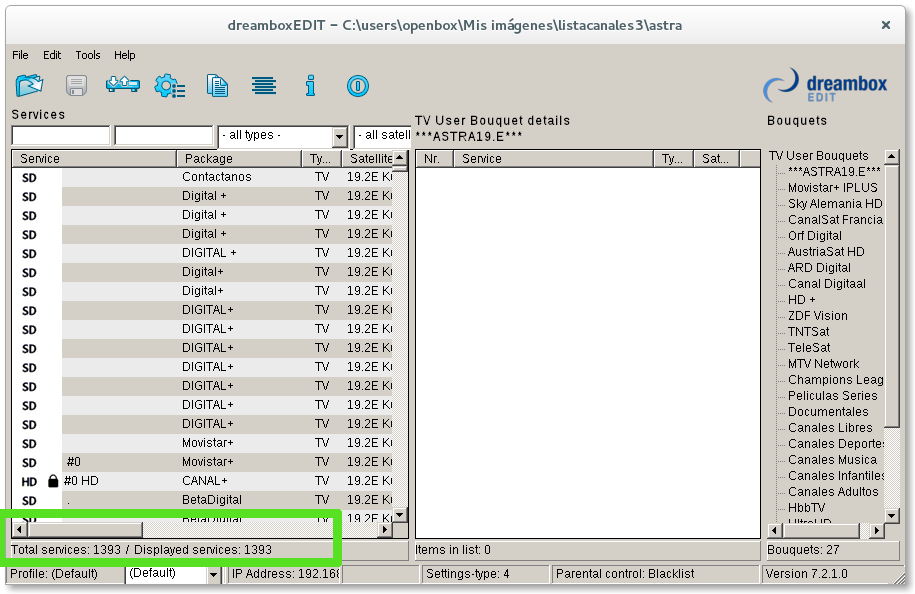Sort services by Package column header
The image size is (915, 594).
click(239, 159)
